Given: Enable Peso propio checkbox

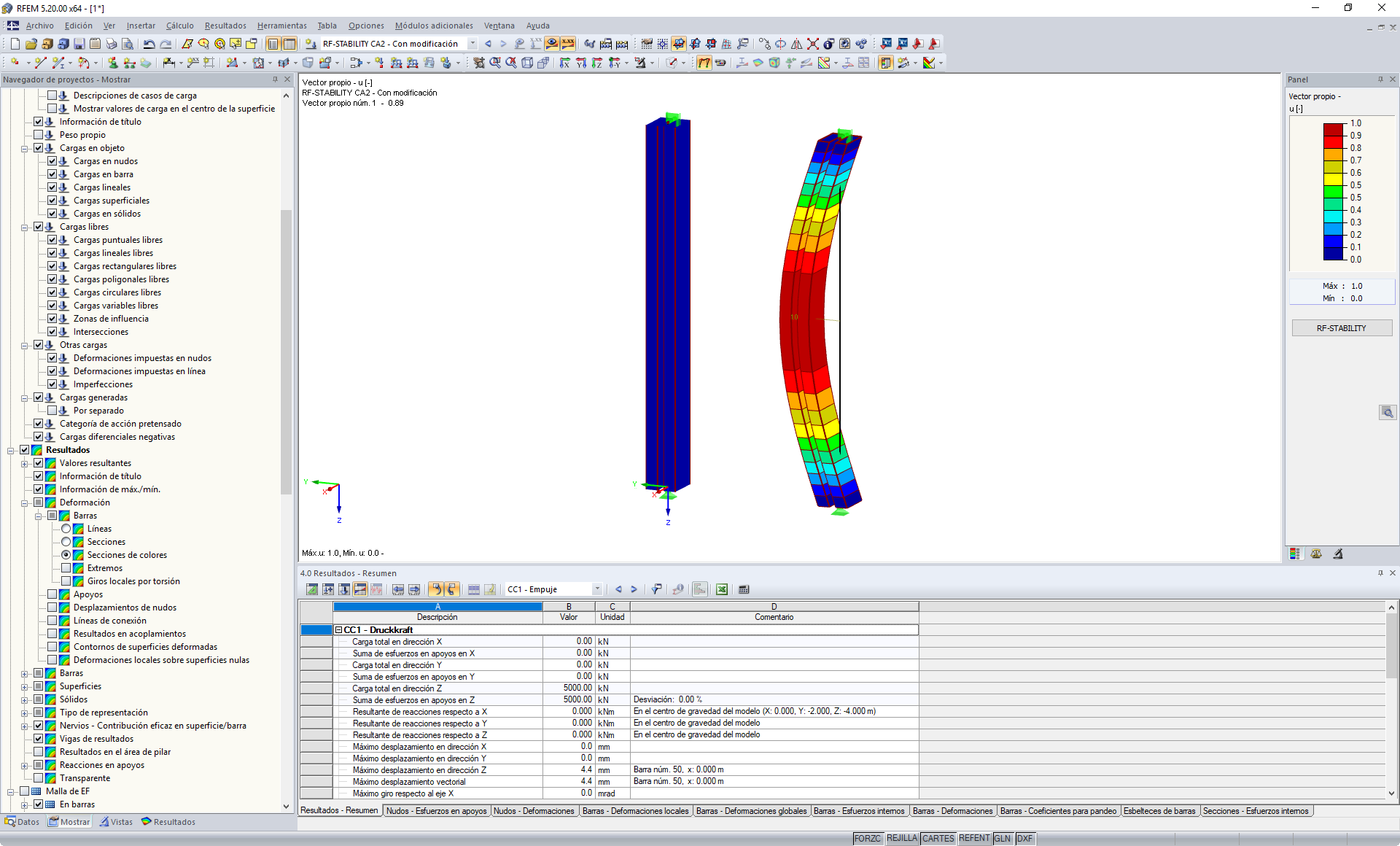Looking at the screenshot, I should pyautogui.click(x=38, y=135).
